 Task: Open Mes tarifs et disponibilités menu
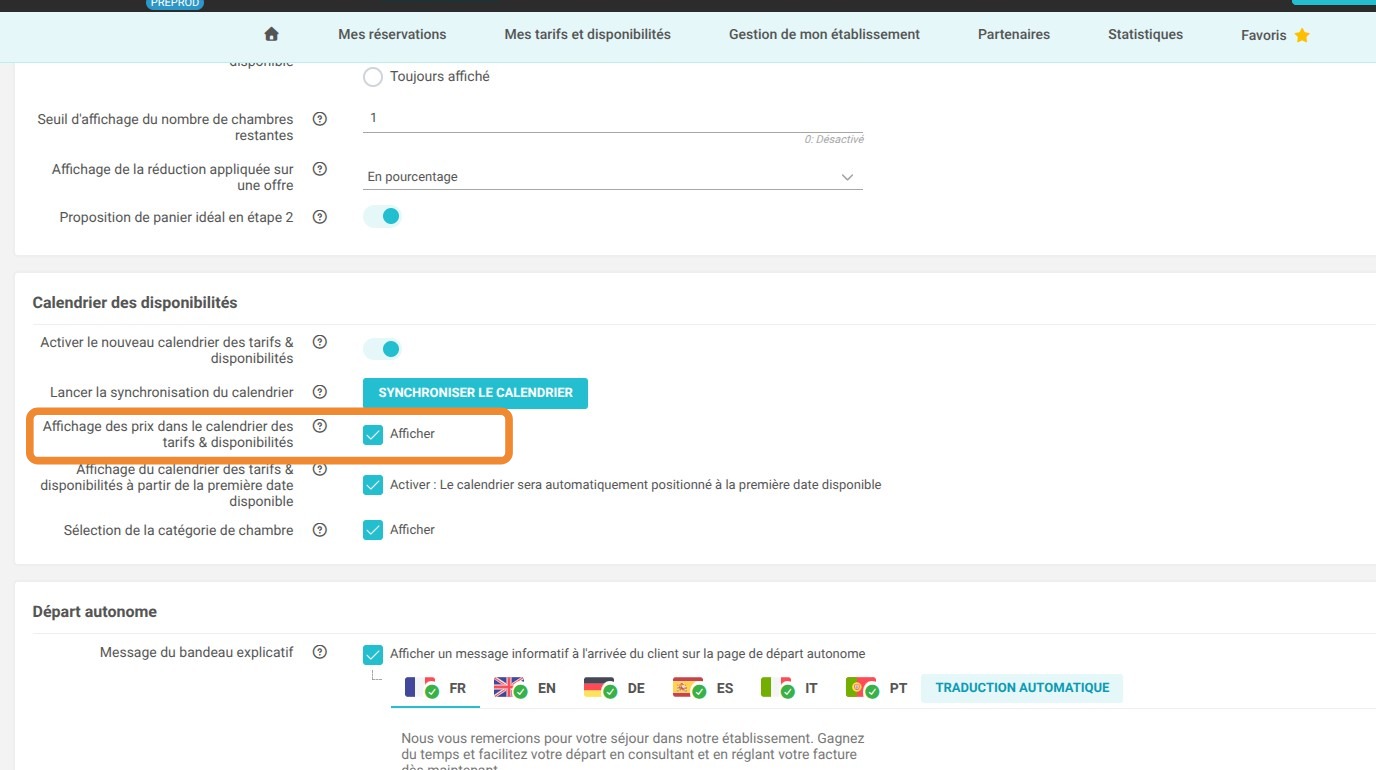(588, 34)
